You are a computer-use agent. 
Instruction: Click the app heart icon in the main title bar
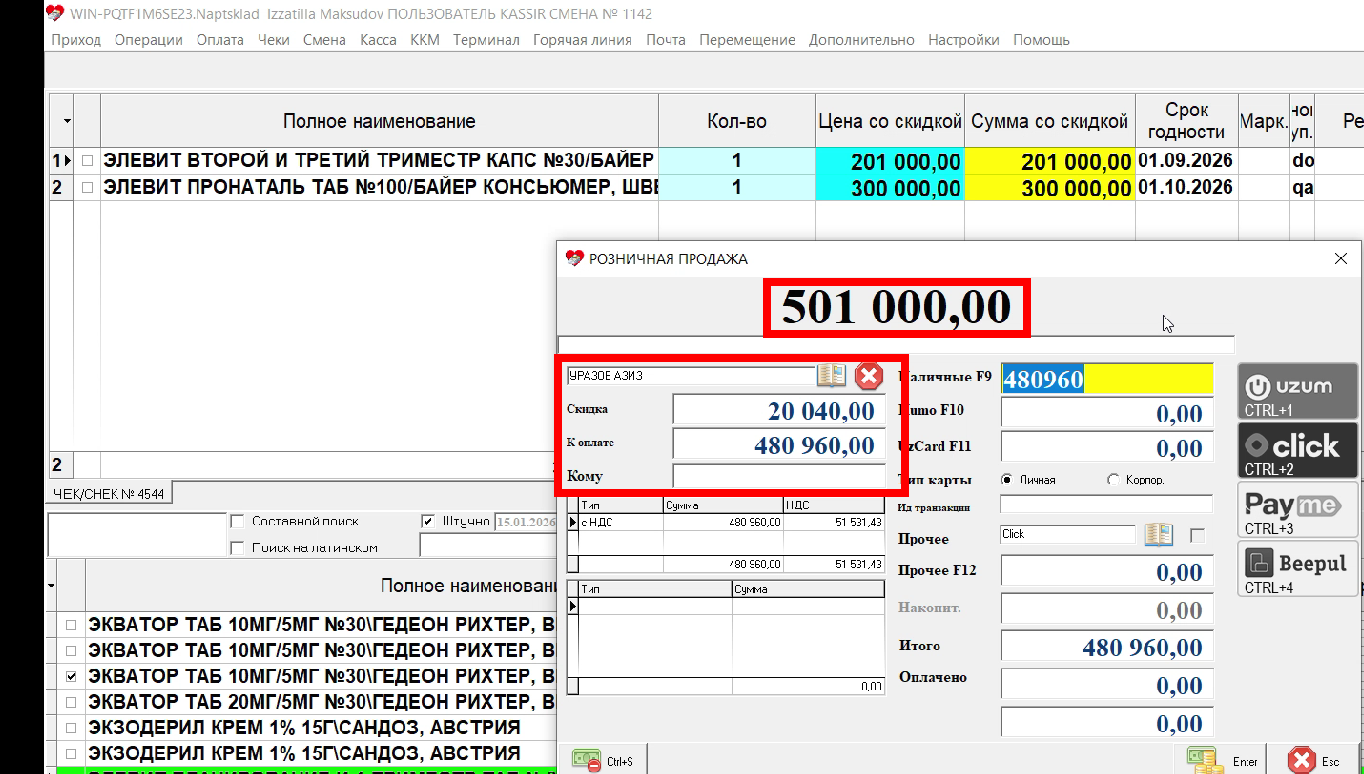[55, 13]
